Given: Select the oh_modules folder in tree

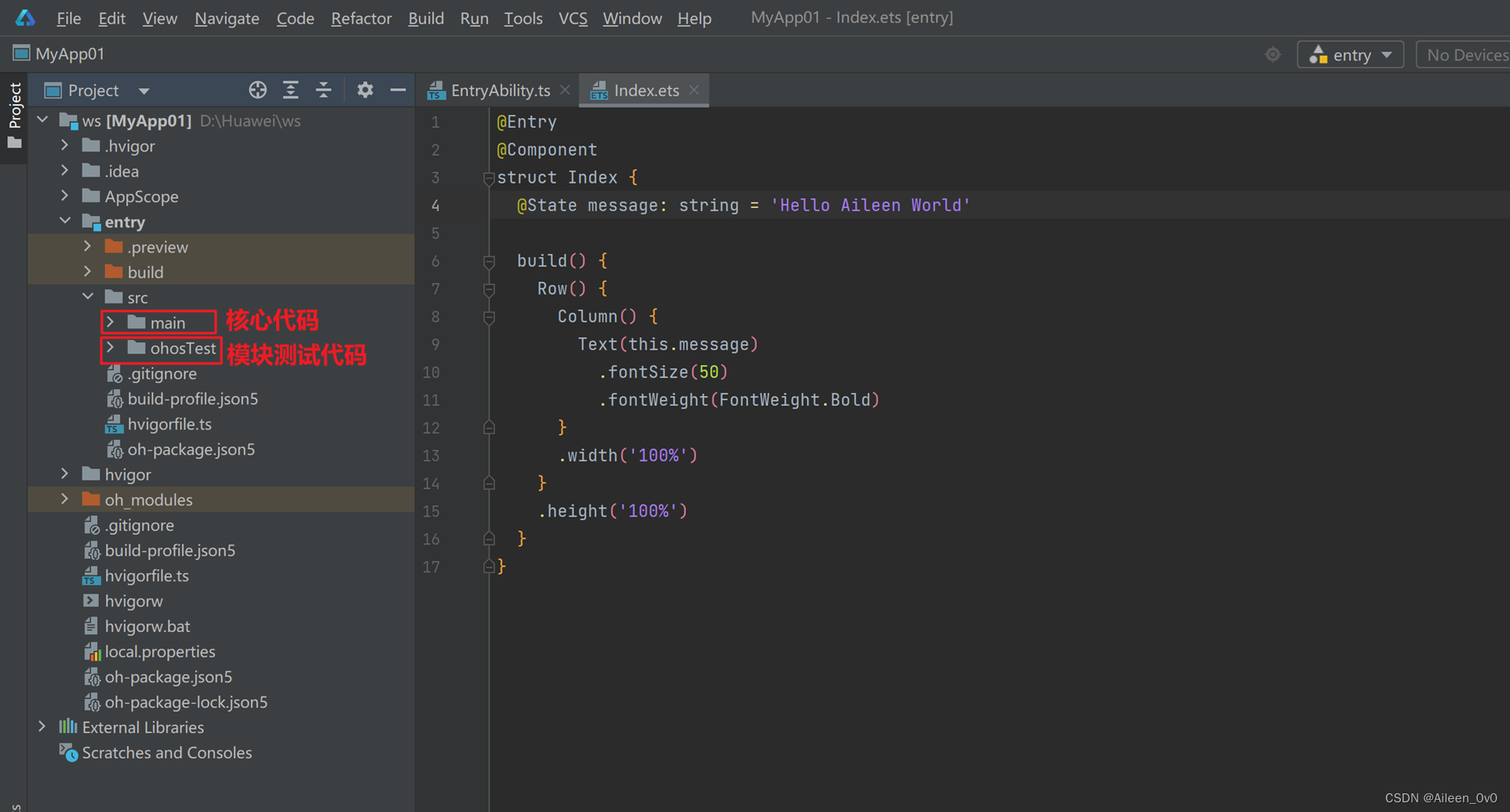Looking at the screenshot, I should pyautogui.click(x=148, y=500).
